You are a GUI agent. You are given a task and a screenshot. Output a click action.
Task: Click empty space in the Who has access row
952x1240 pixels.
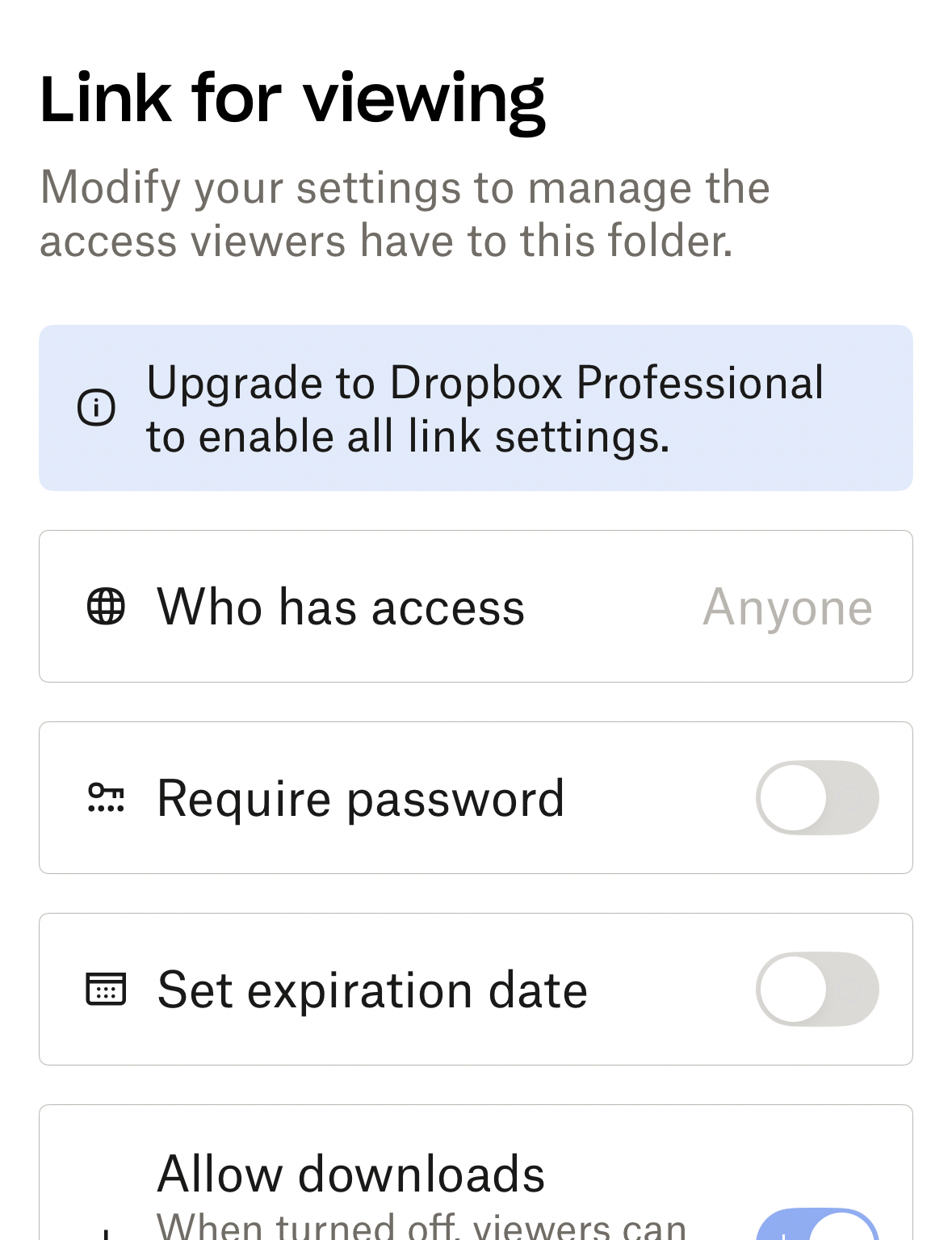(614, 607)
